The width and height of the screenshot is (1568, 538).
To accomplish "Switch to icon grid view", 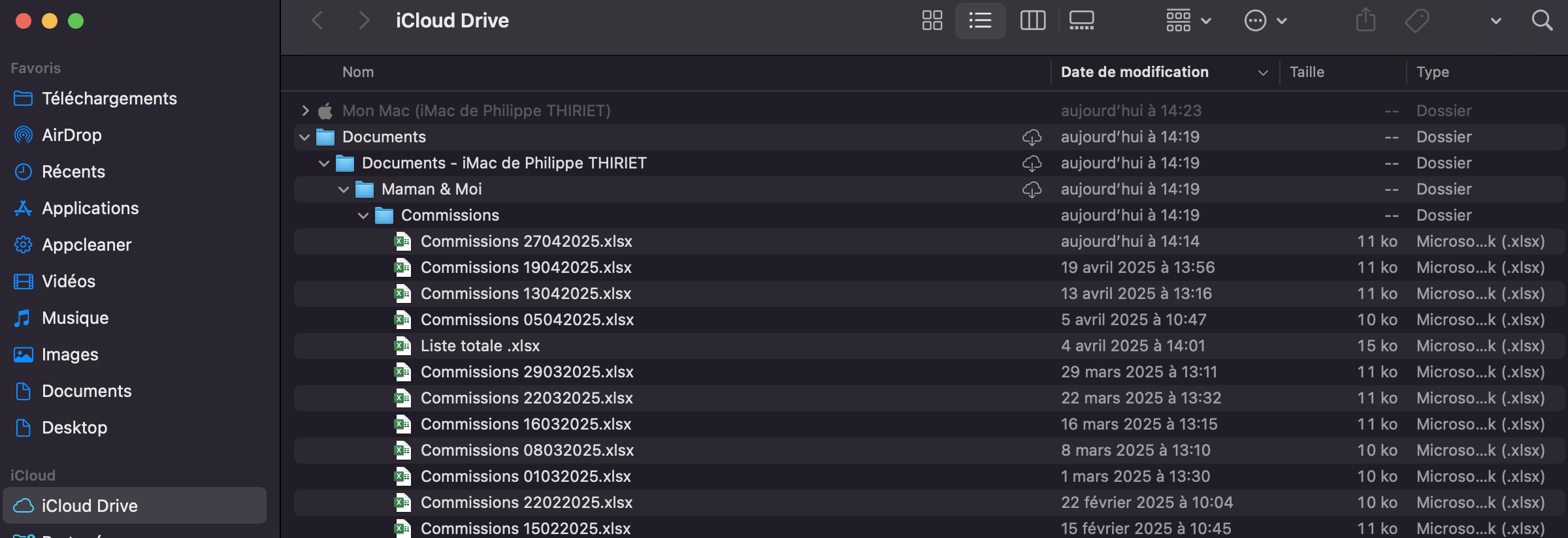I will pyautogui.click(x=932, y=21).
